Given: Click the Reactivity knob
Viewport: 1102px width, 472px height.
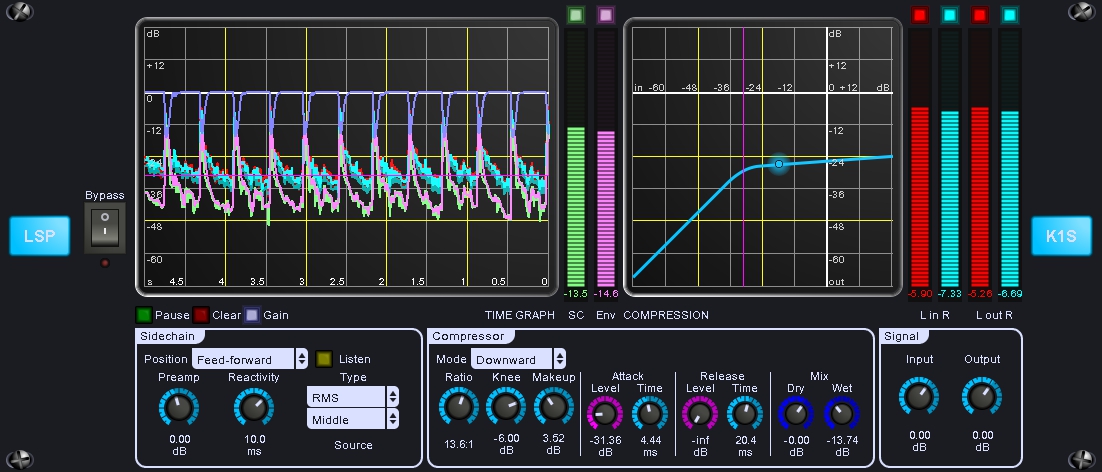Looking at the screenshot, I should pyautogui.click(x=254, y=407).
